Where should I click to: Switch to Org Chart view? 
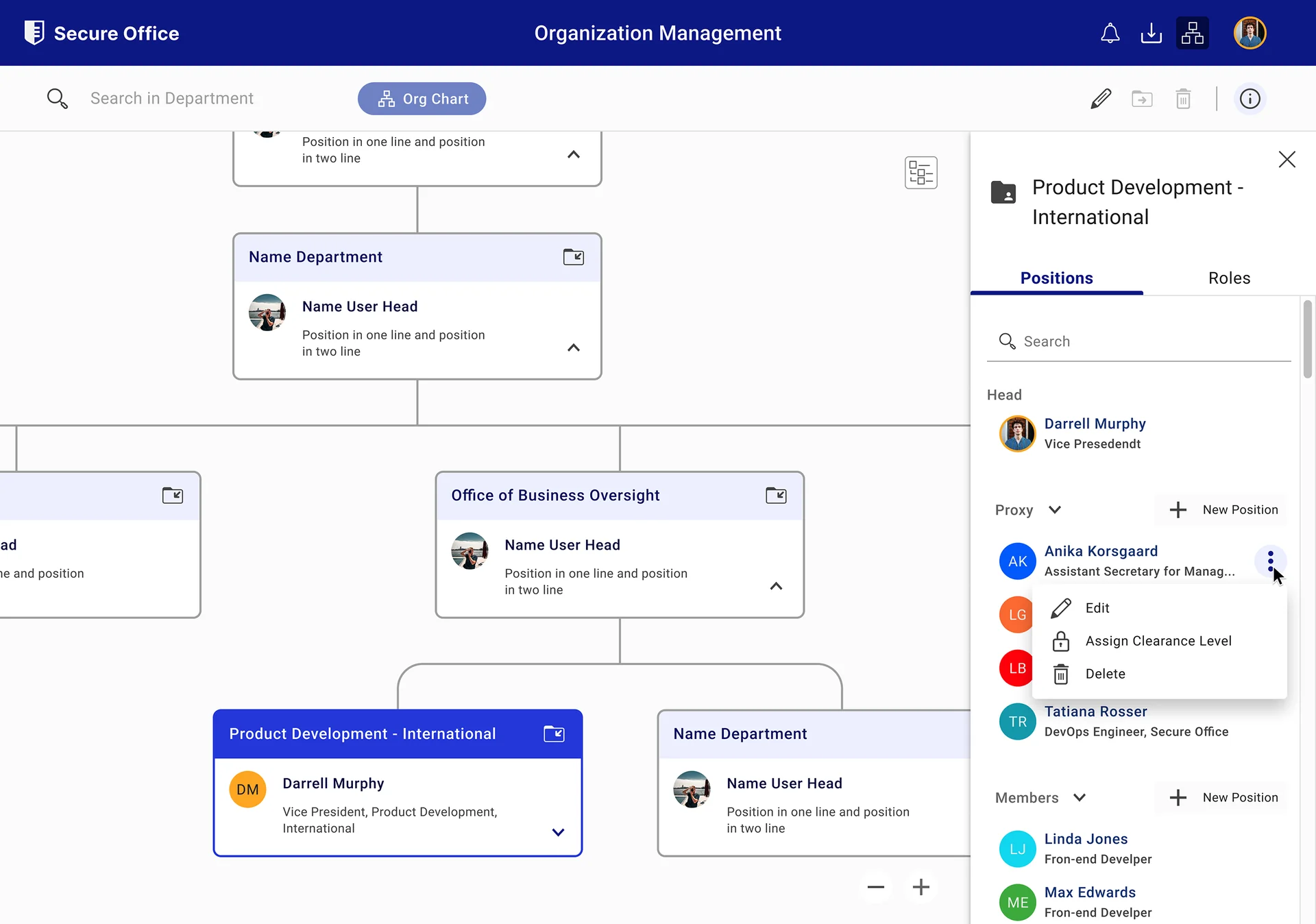[x=422, y=99]
